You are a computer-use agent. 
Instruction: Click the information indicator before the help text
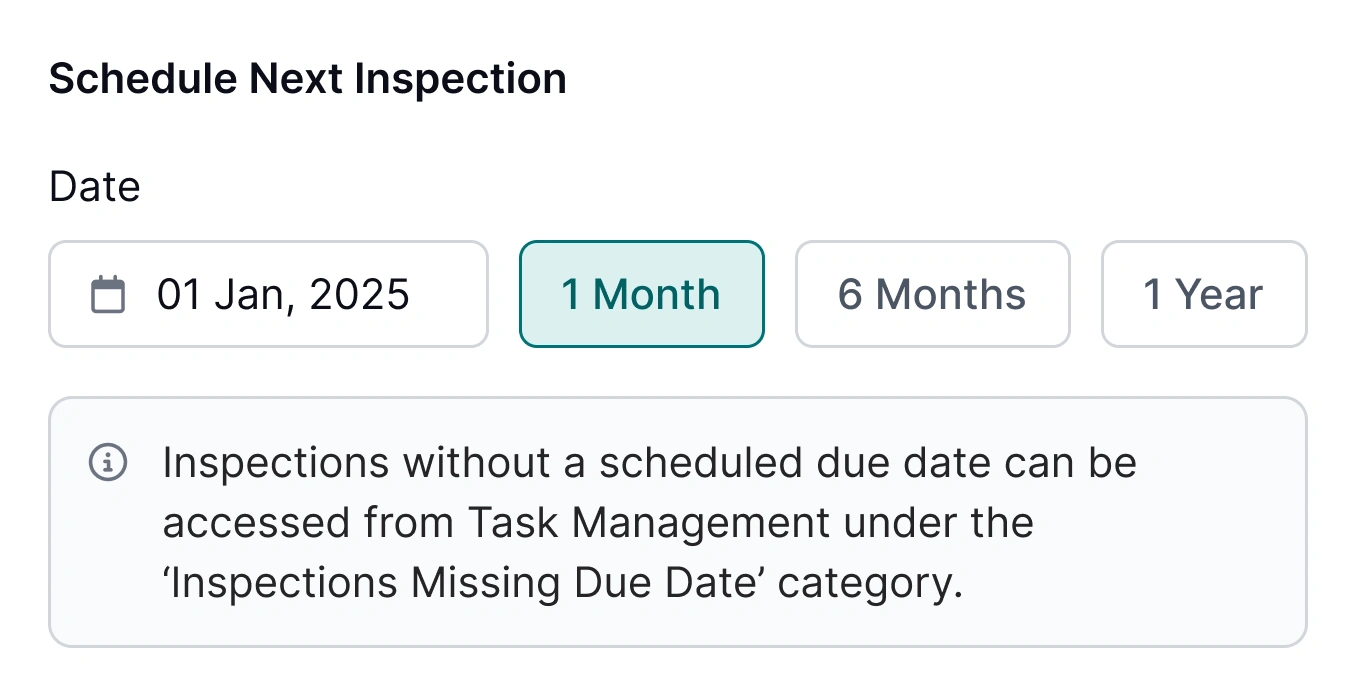coord(108,461)
